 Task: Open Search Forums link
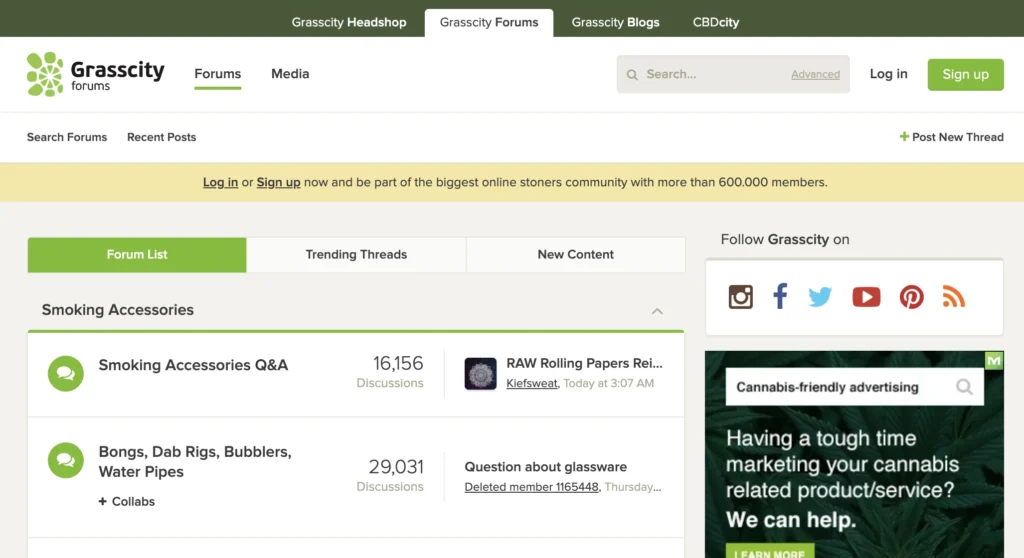pos(67,137)
